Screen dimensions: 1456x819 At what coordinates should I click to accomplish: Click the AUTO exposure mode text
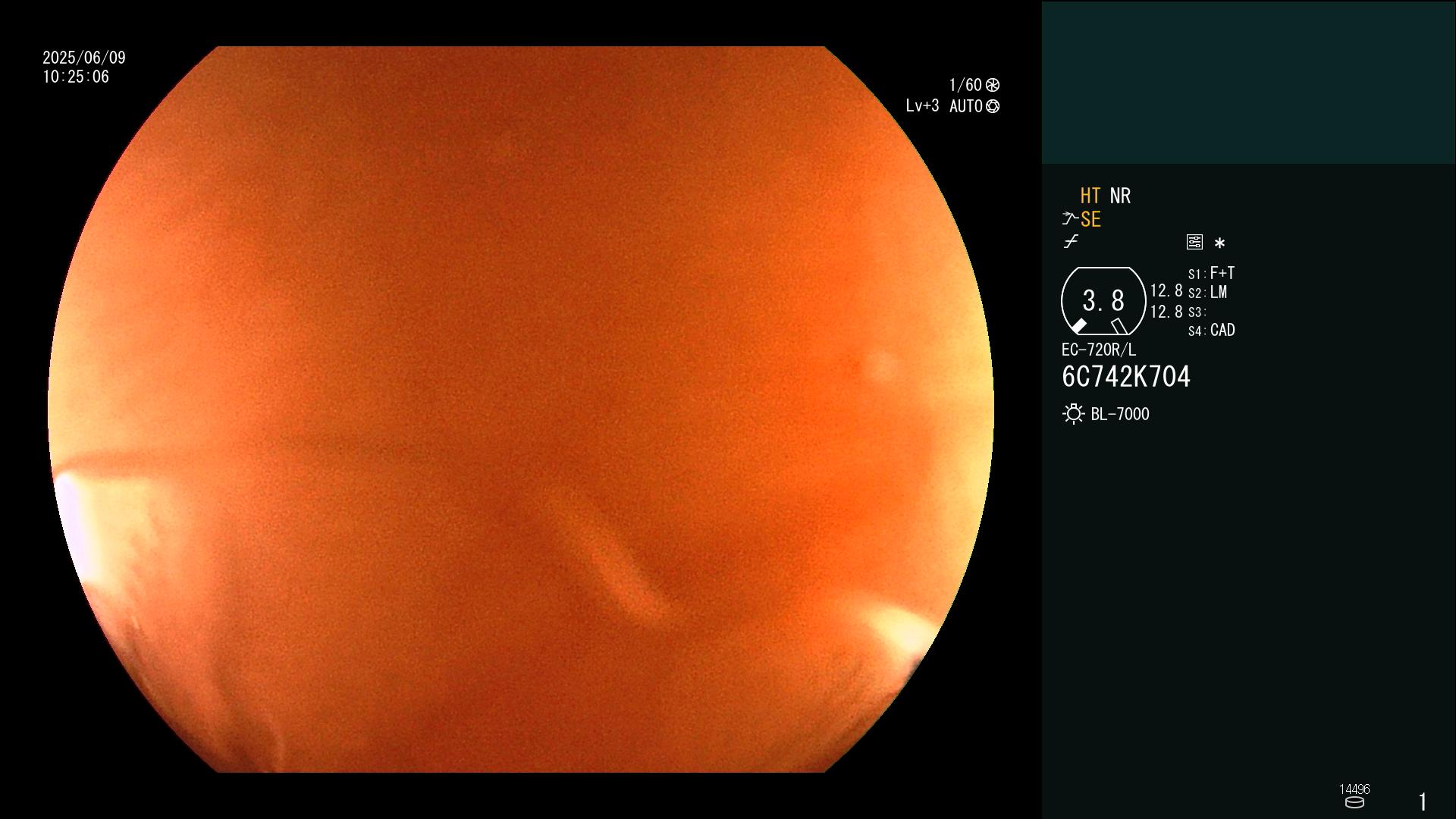(966, 106)
